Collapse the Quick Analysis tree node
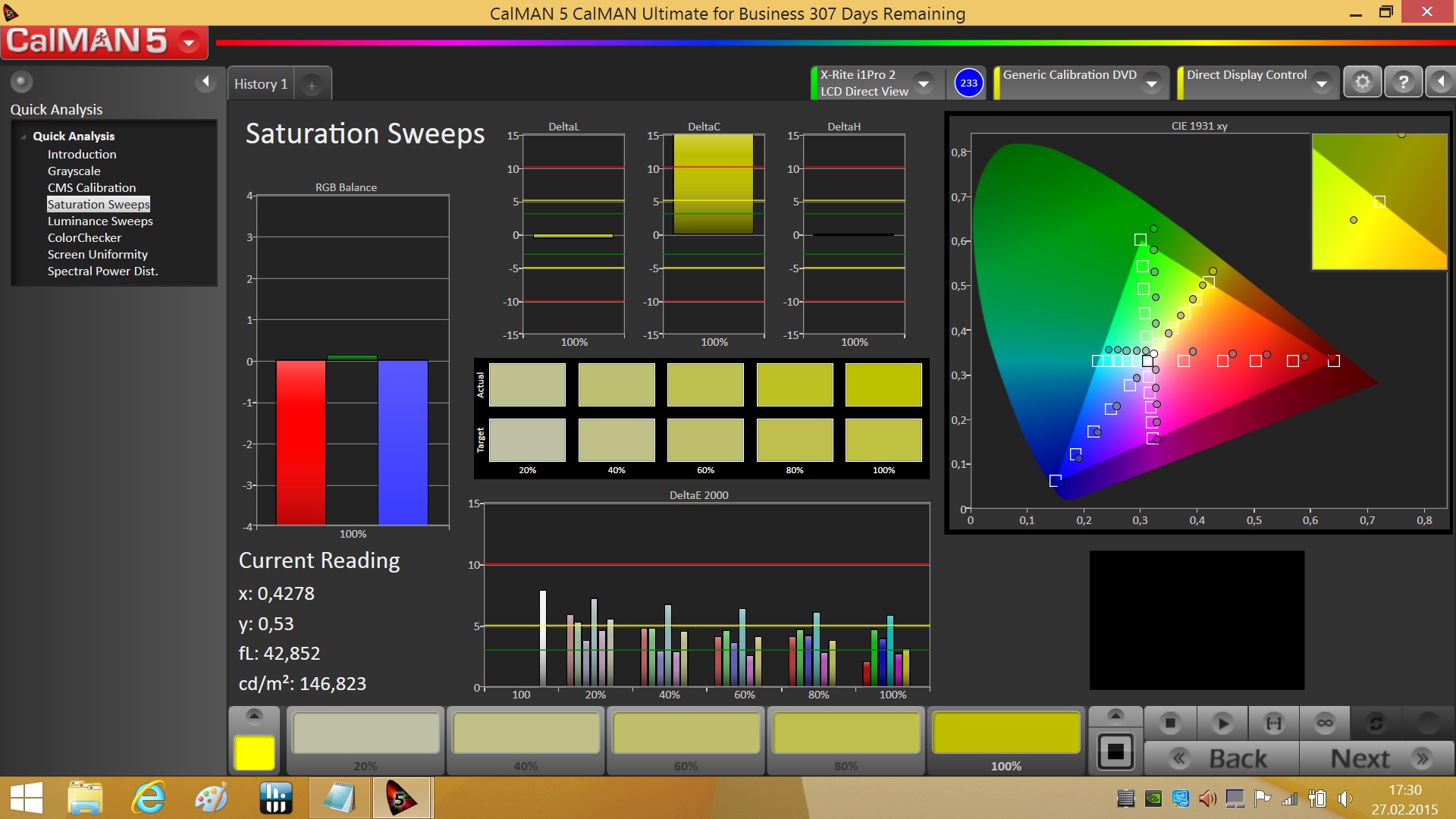Screen dimensions: 1456x819 24,136
